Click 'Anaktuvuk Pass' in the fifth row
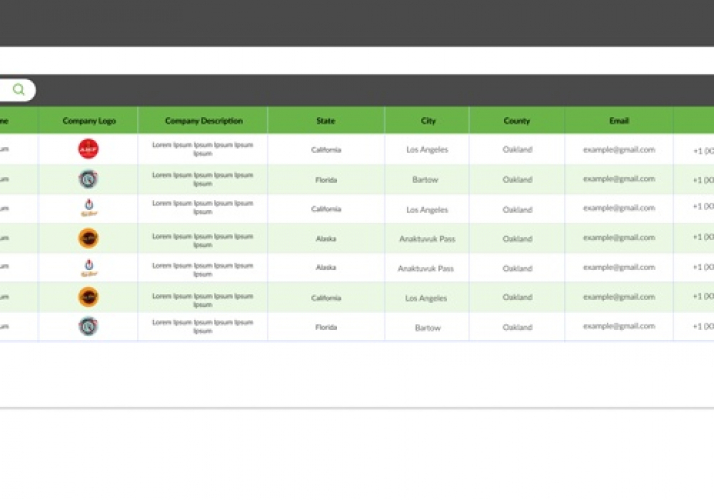Viewport: 714px width, 500px height. pos(426,268)
